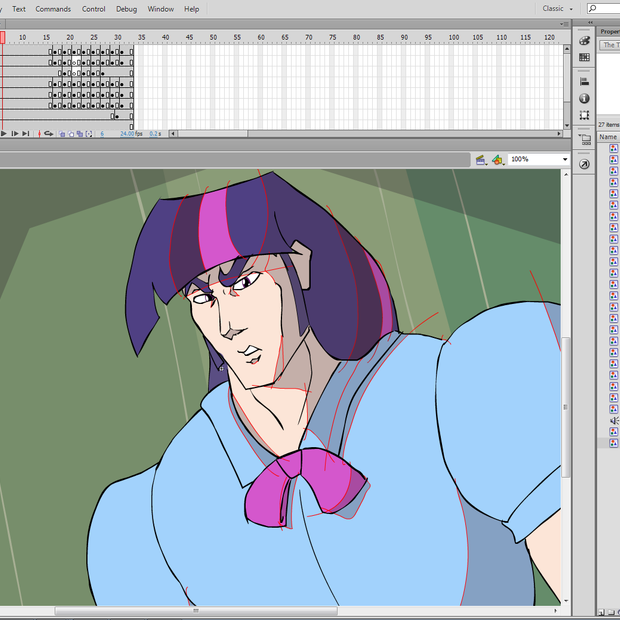Click frame 25 on the timeline ruler

tap(94, 37)
